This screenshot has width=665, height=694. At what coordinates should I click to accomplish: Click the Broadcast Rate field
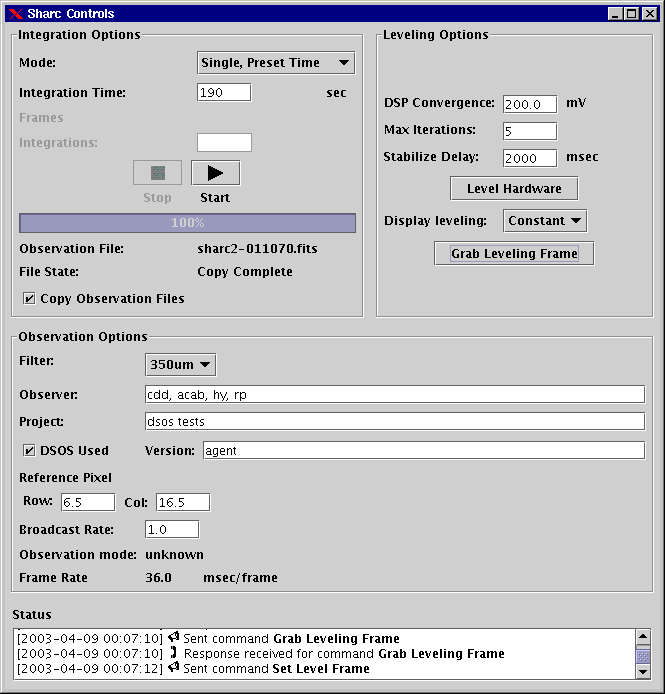(172, 529)
